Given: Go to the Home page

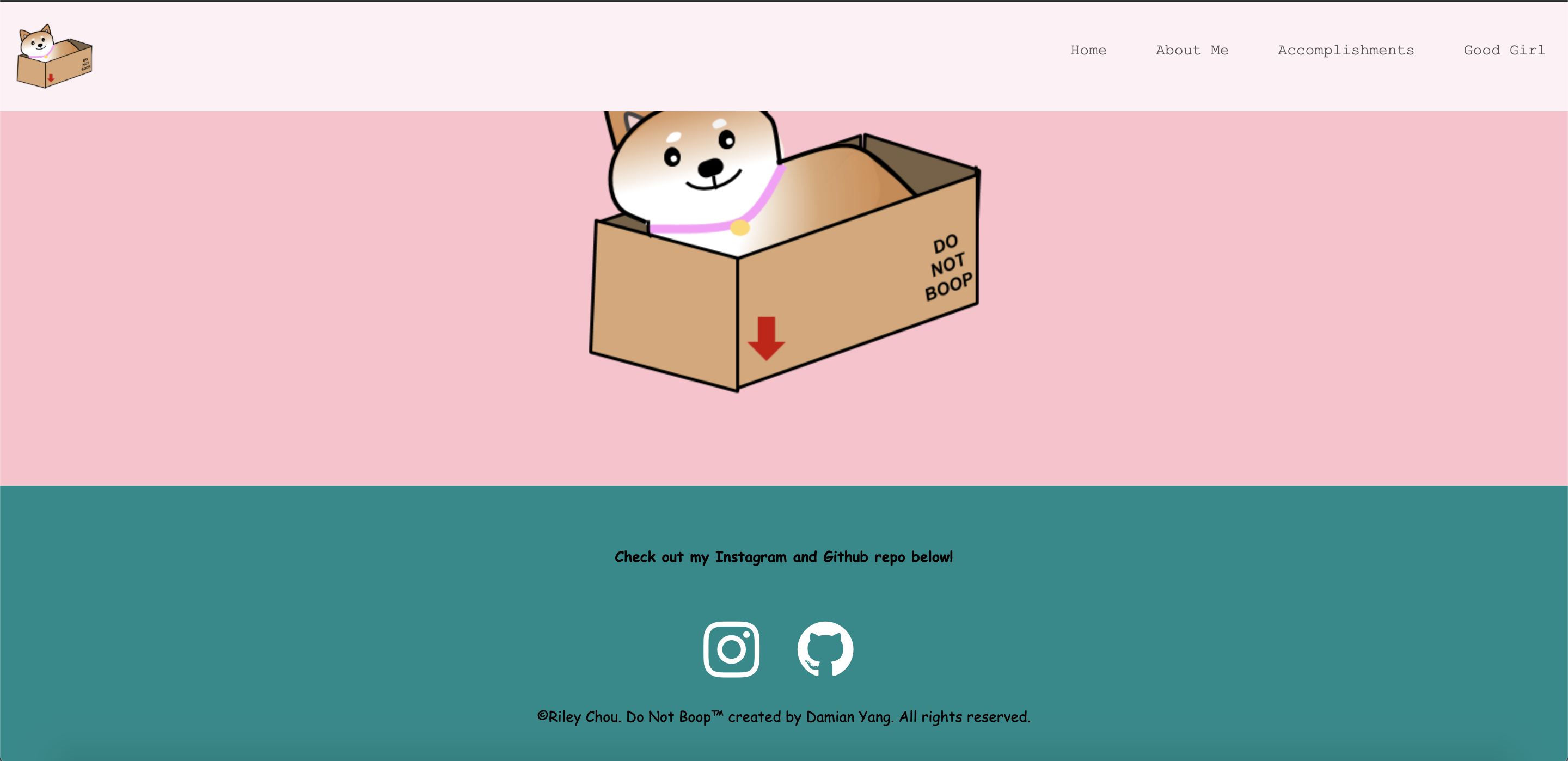Looking at the screenshot, I should coord(1088,51).
